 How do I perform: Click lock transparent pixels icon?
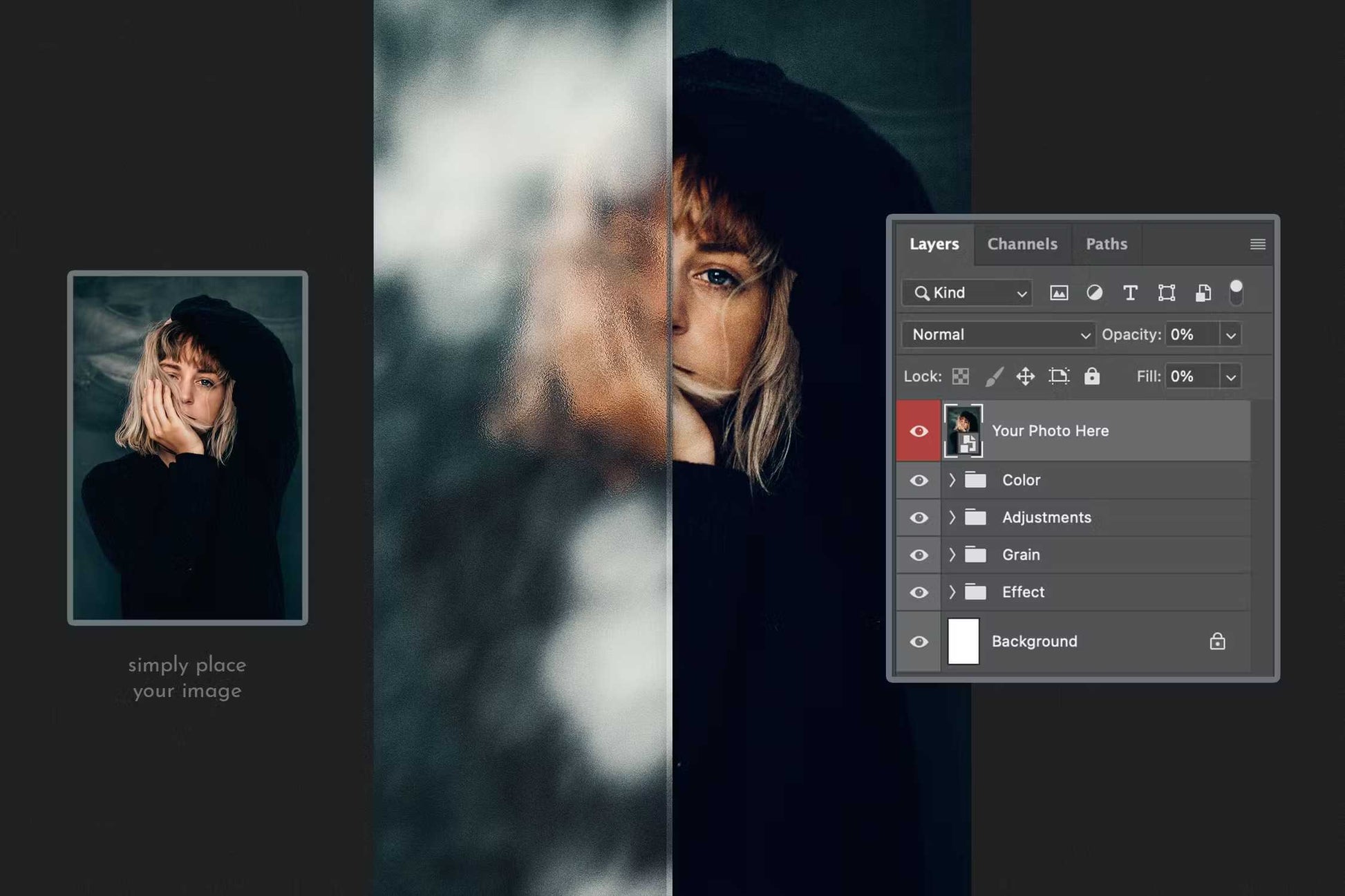tap(960, 376)
